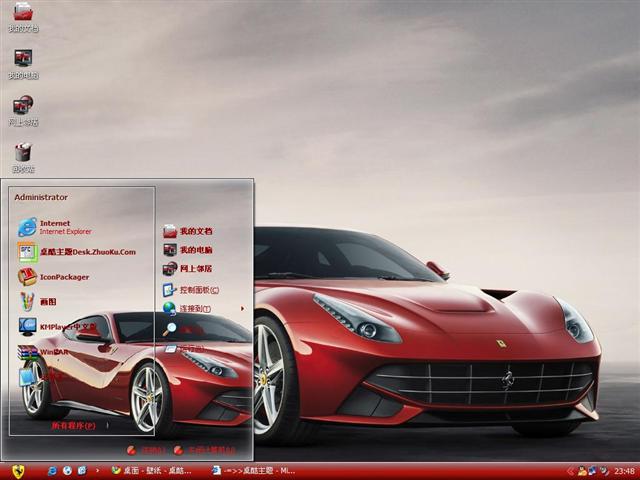
Task: Select 连接到(T) in the Start menu
Action: (x=187, y=309)
